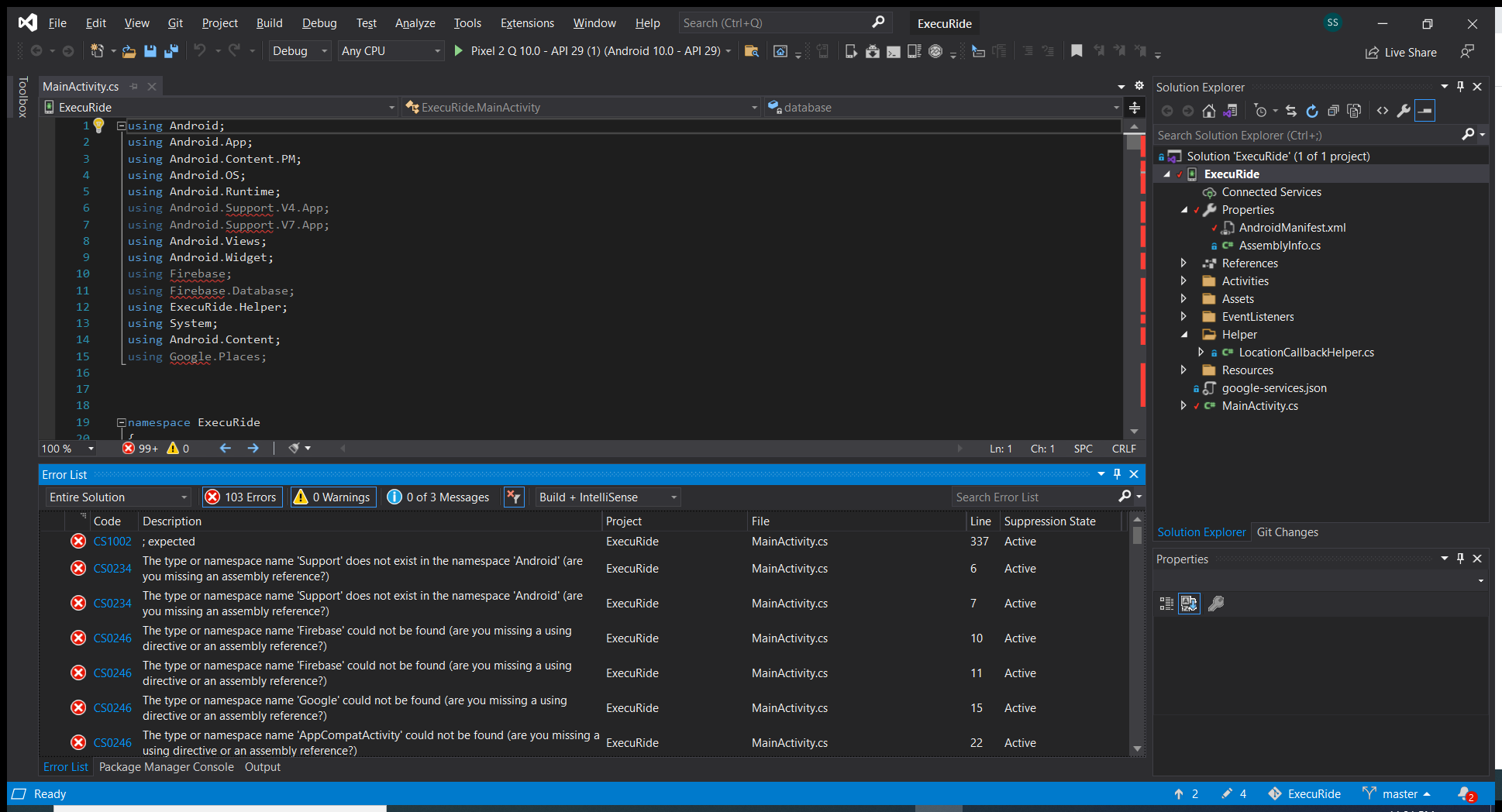Switch to the Output tab
The height and width of the screenshot is (812, 1502).
[263, 767]
